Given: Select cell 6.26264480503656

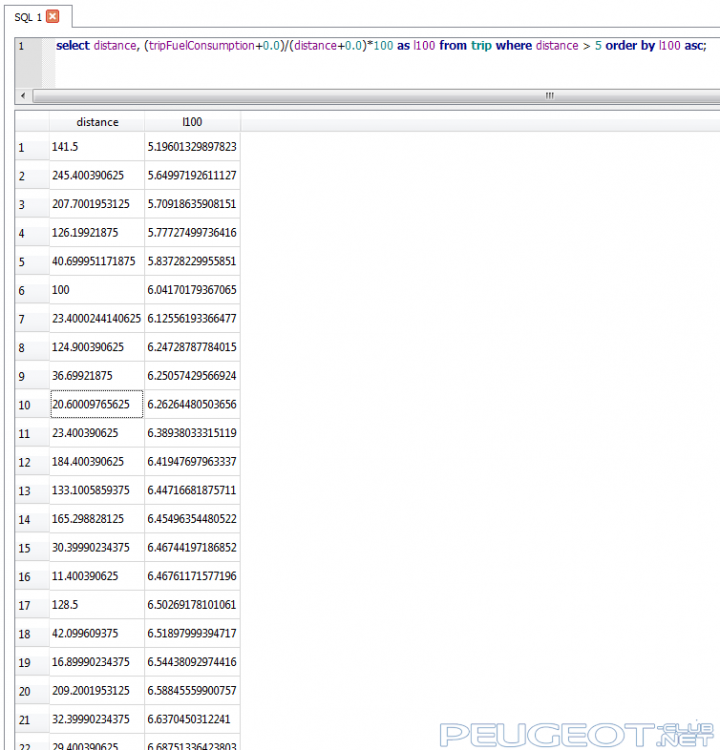Looking at the screenshot, I should coord(192,405).
